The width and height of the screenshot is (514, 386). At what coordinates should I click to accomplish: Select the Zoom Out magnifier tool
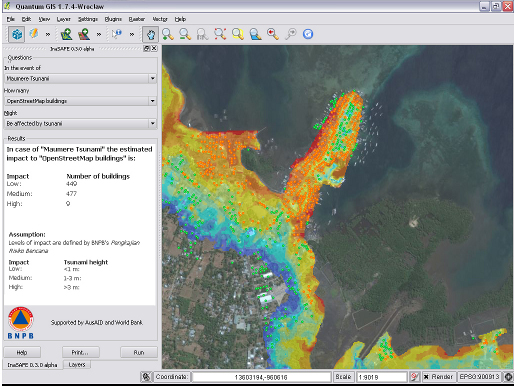pyautogui.click(x=185, y=34)
